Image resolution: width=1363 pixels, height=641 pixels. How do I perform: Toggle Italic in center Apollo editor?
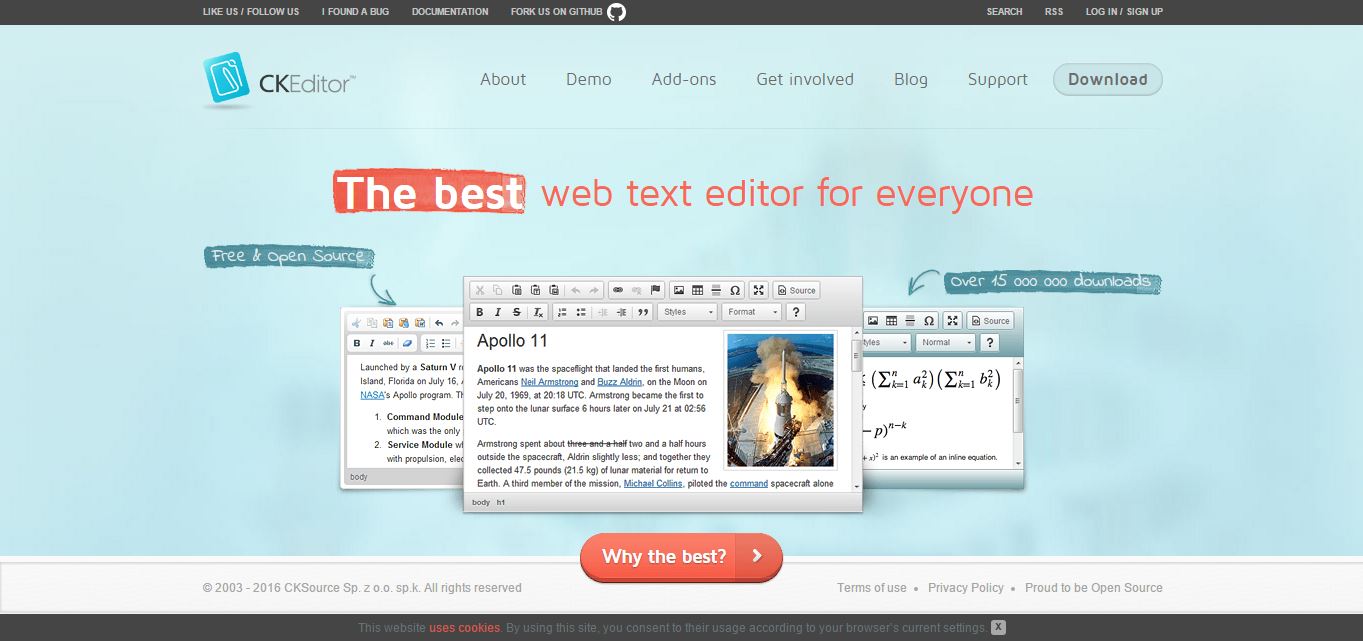(x=498, y=312)
